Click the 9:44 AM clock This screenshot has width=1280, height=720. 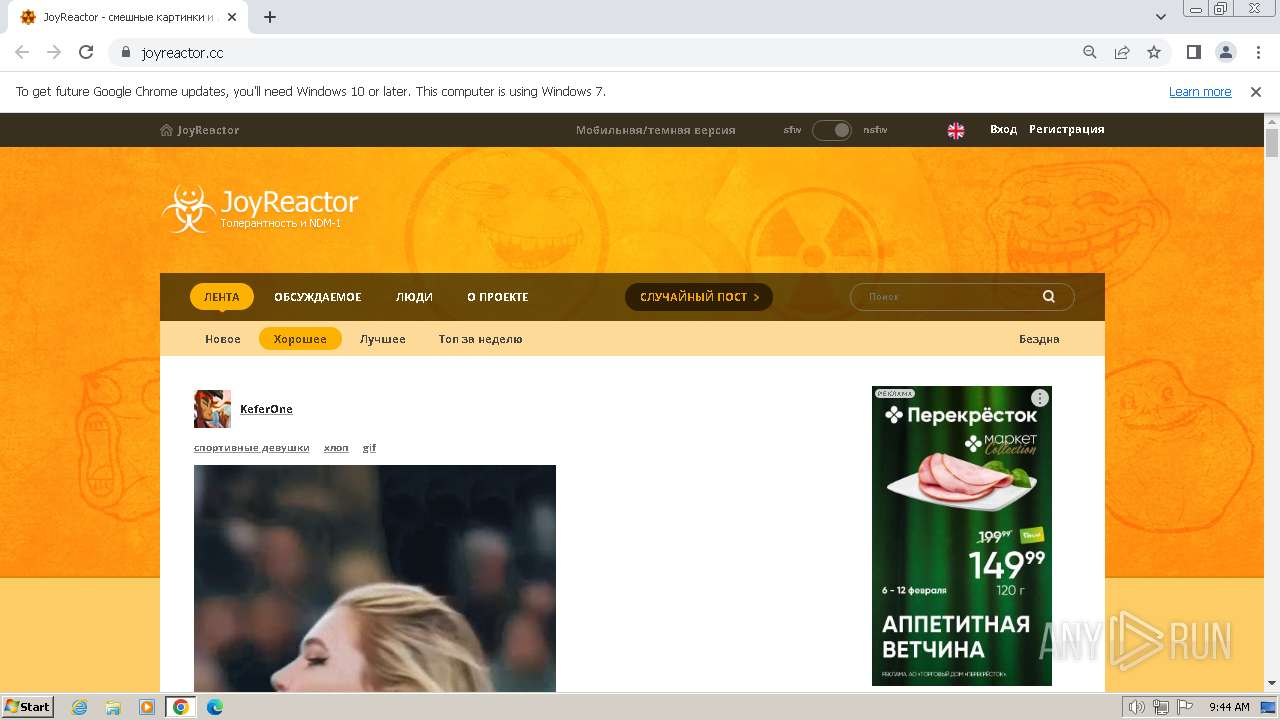pyautogui.click(x=1229, y=707)
